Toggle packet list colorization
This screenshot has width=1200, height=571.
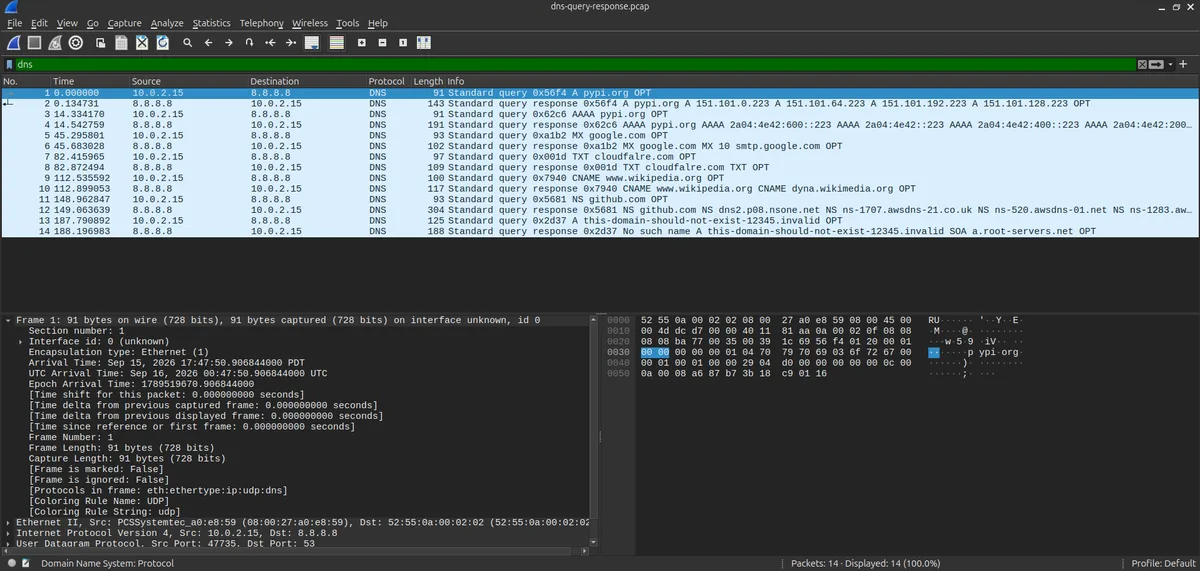point(336,43)
